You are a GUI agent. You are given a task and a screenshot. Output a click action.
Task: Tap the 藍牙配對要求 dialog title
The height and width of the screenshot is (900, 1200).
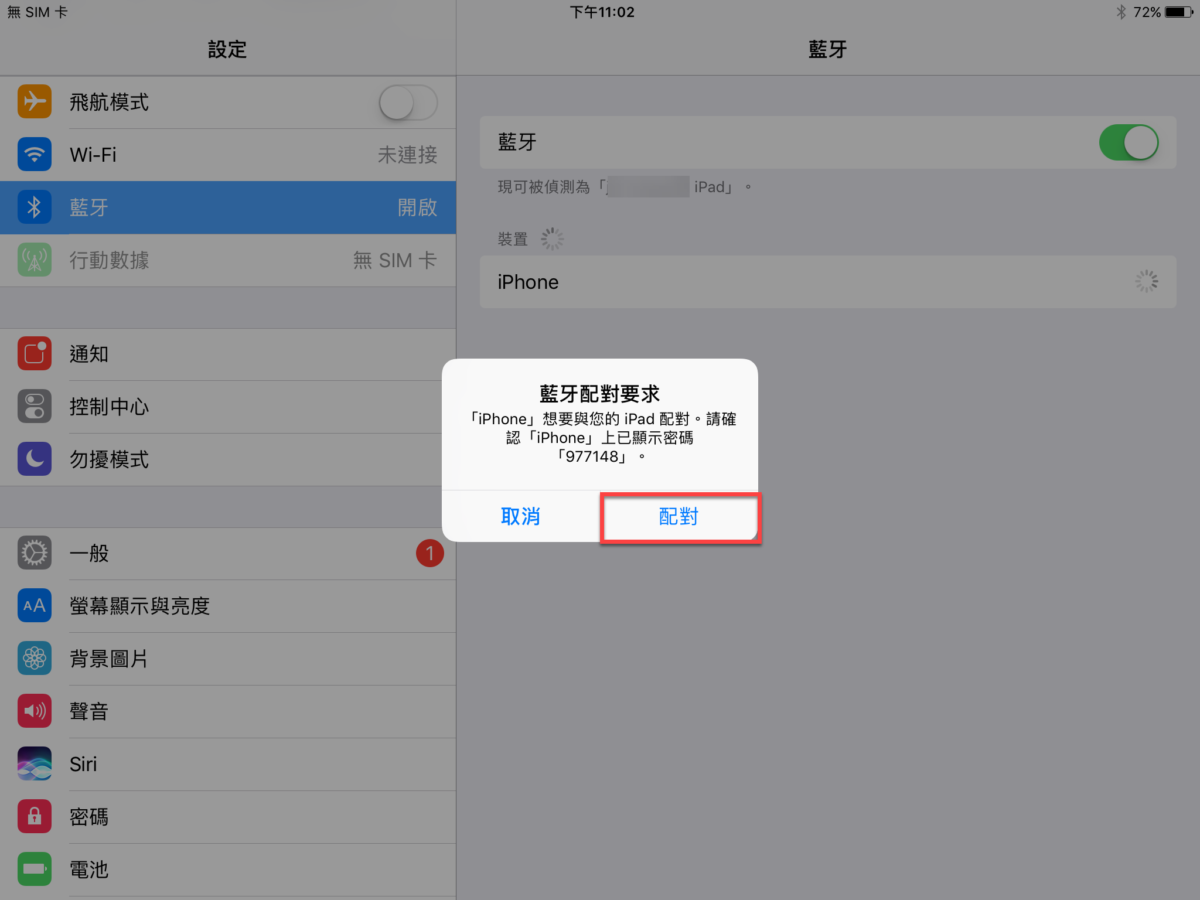600,393
